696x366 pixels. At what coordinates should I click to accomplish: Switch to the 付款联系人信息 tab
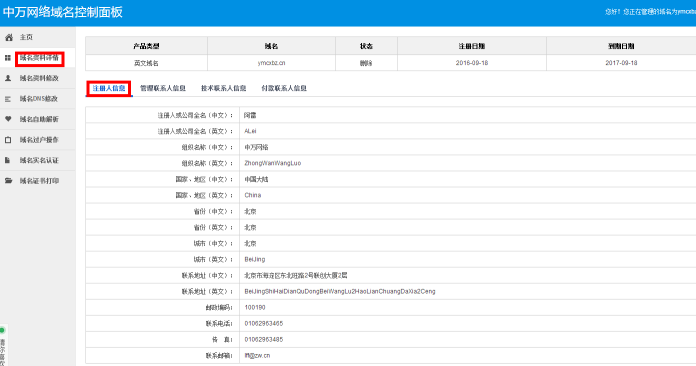pos(284,88)
